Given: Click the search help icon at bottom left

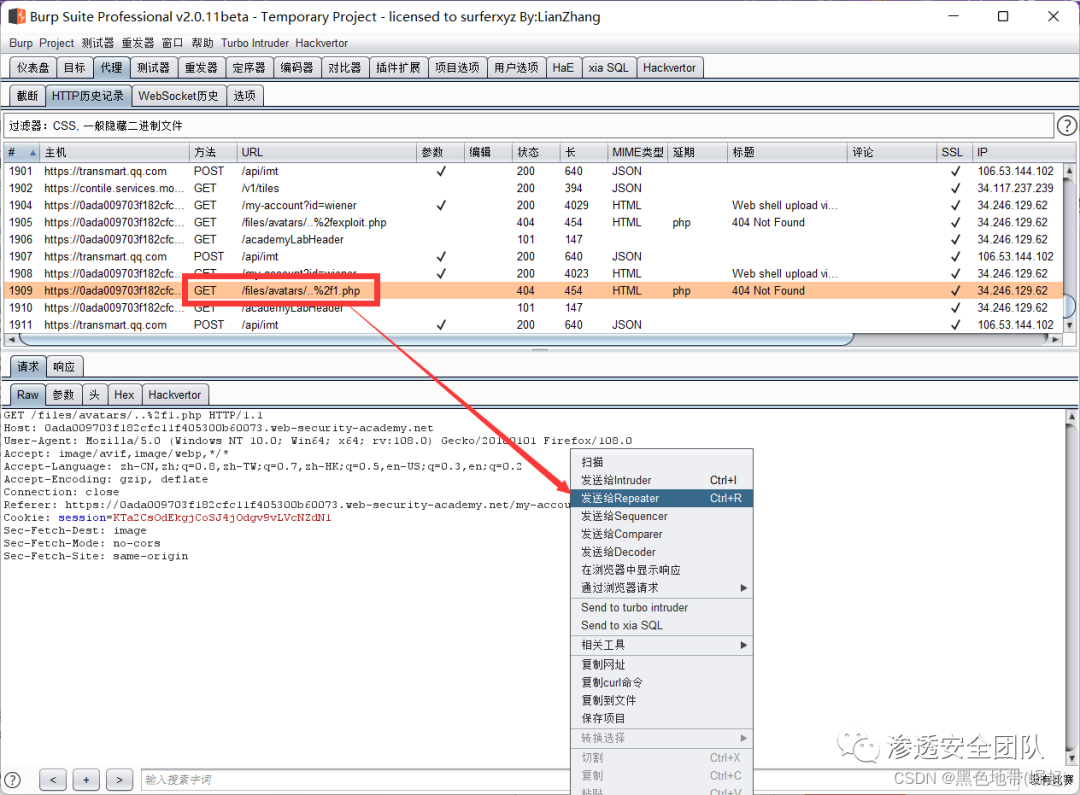Looking at the screenshot, I should [x=12, y=780].
